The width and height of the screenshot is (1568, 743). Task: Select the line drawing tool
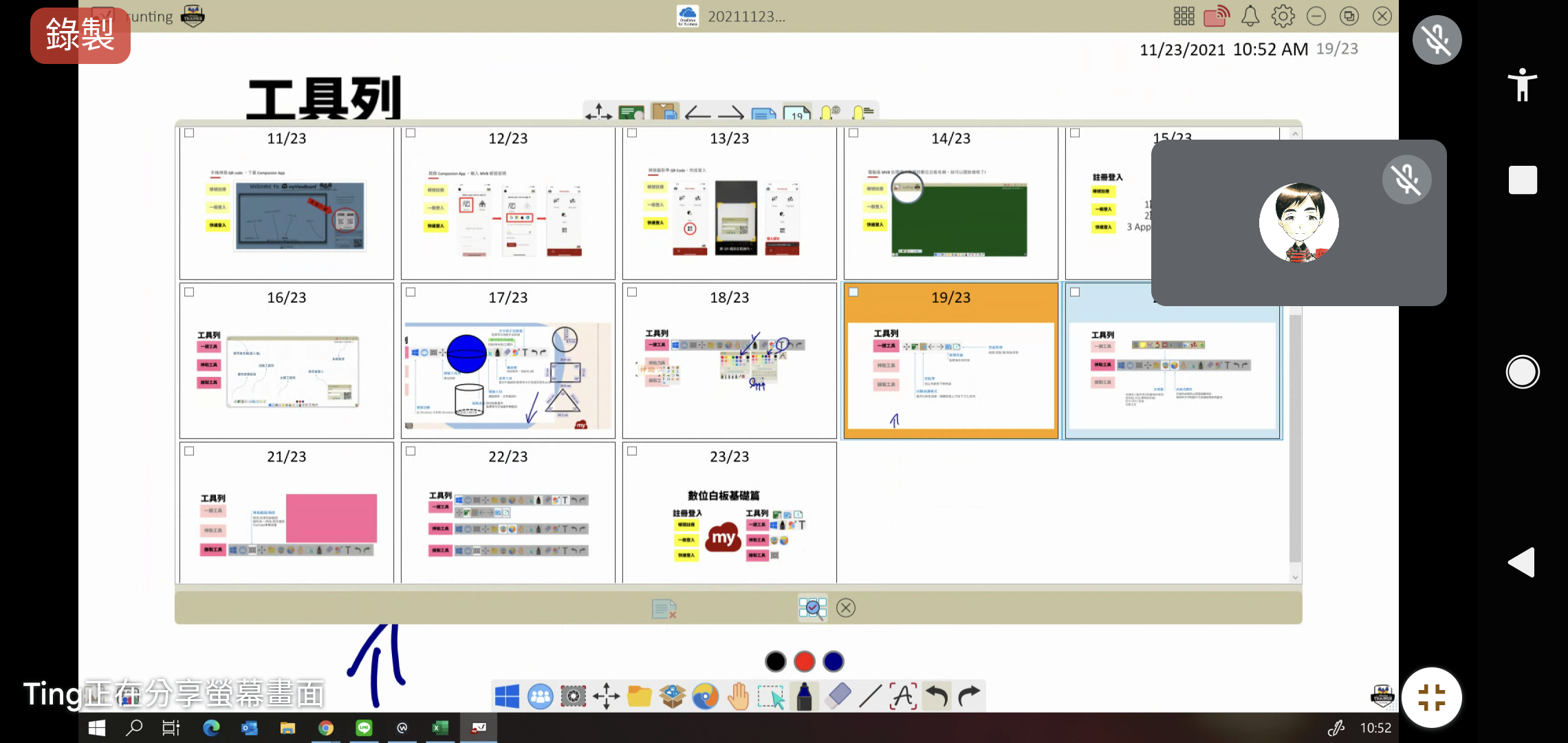coord(870,696)
